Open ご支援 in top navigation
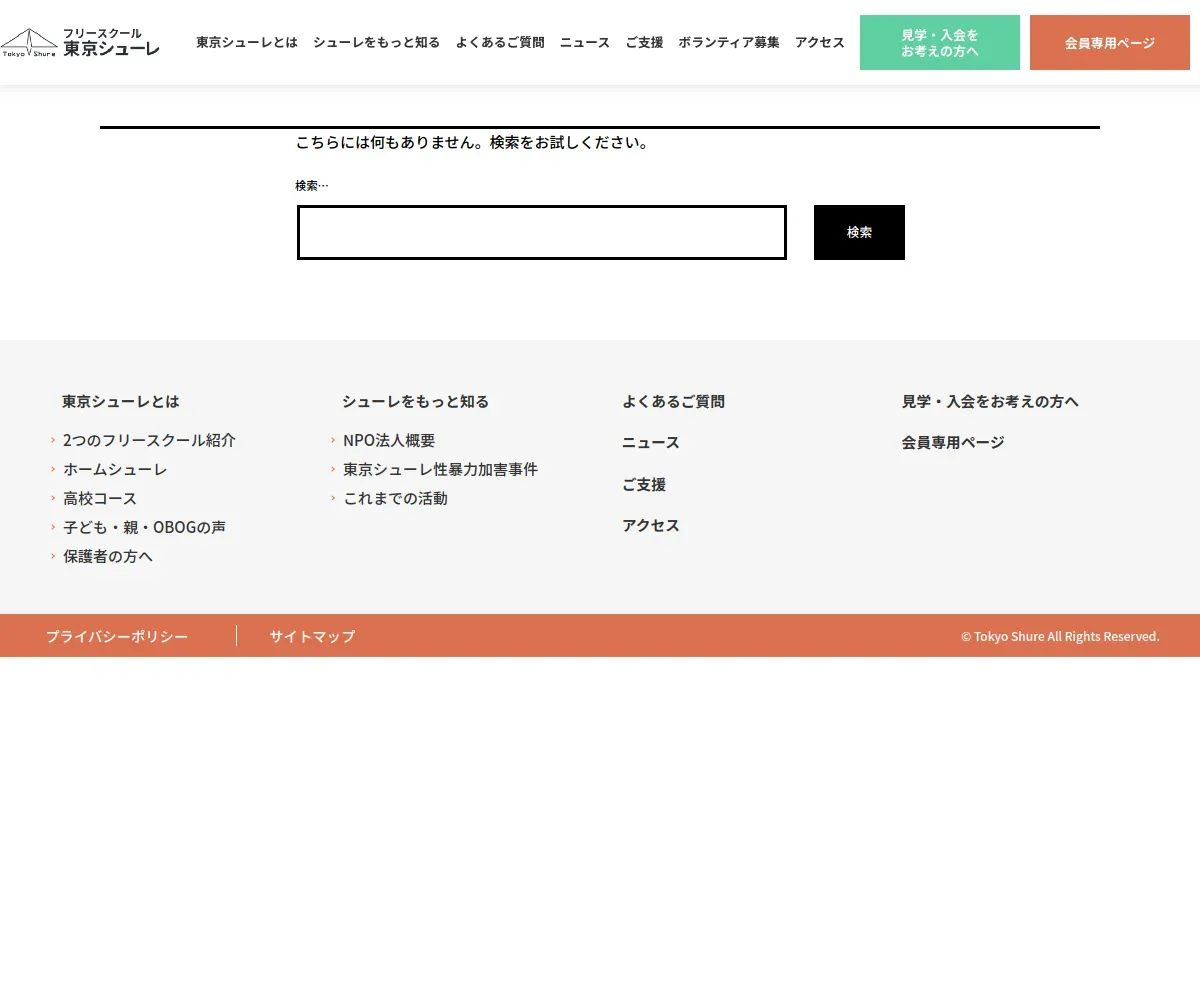This screenshot has width=1200, height=1000. [x=644, y=42]
